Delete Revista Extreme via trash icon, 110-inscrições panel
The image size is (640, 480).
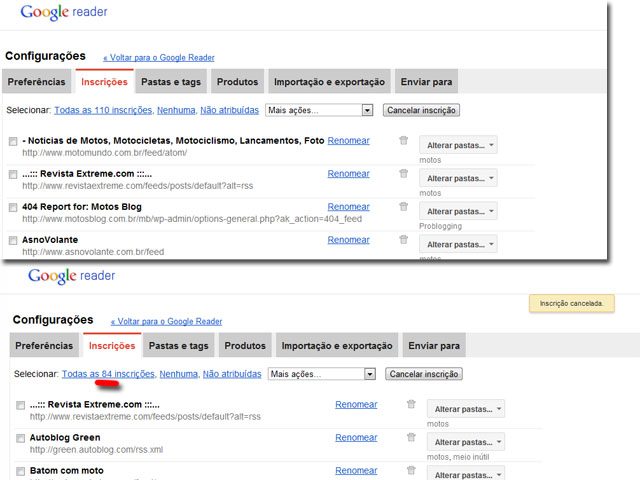(403, 173)
